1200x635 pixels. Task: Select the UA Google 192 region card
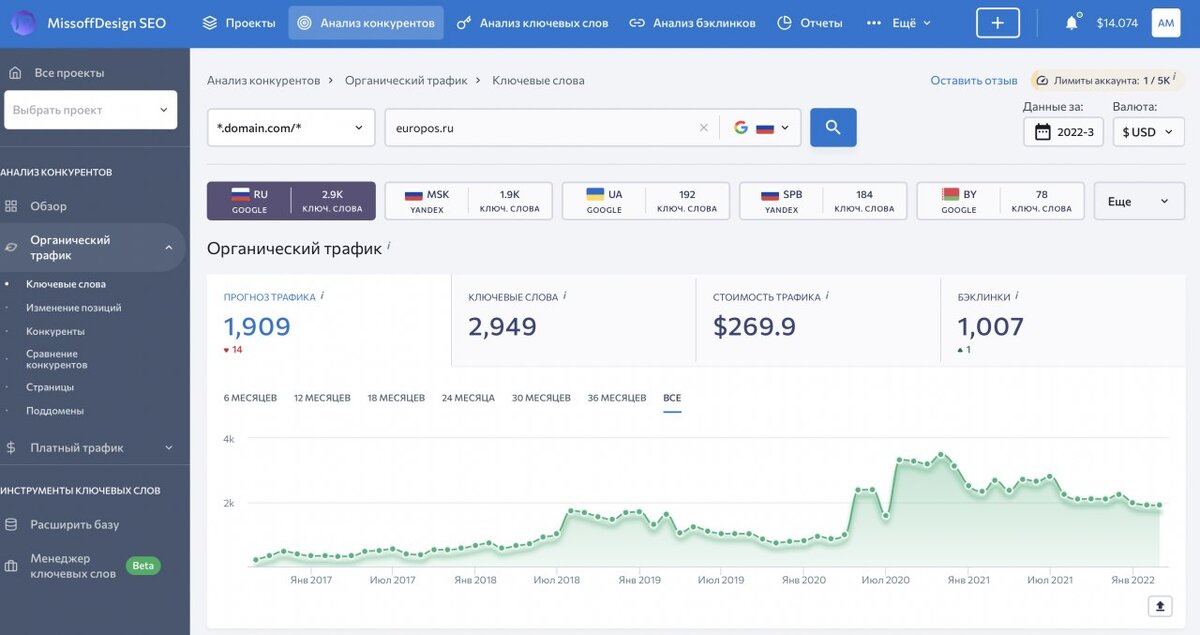pyautogui.click(x=646, y=201)
